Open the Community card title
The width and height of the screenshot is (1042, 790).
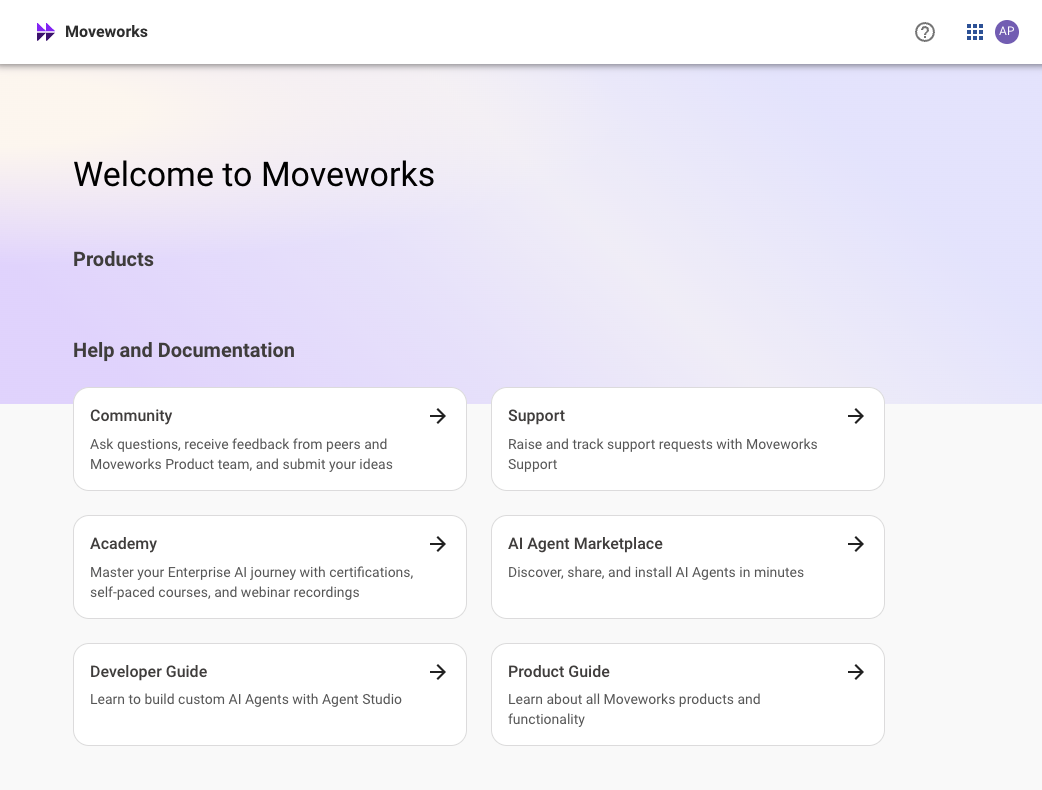[131, 416]
